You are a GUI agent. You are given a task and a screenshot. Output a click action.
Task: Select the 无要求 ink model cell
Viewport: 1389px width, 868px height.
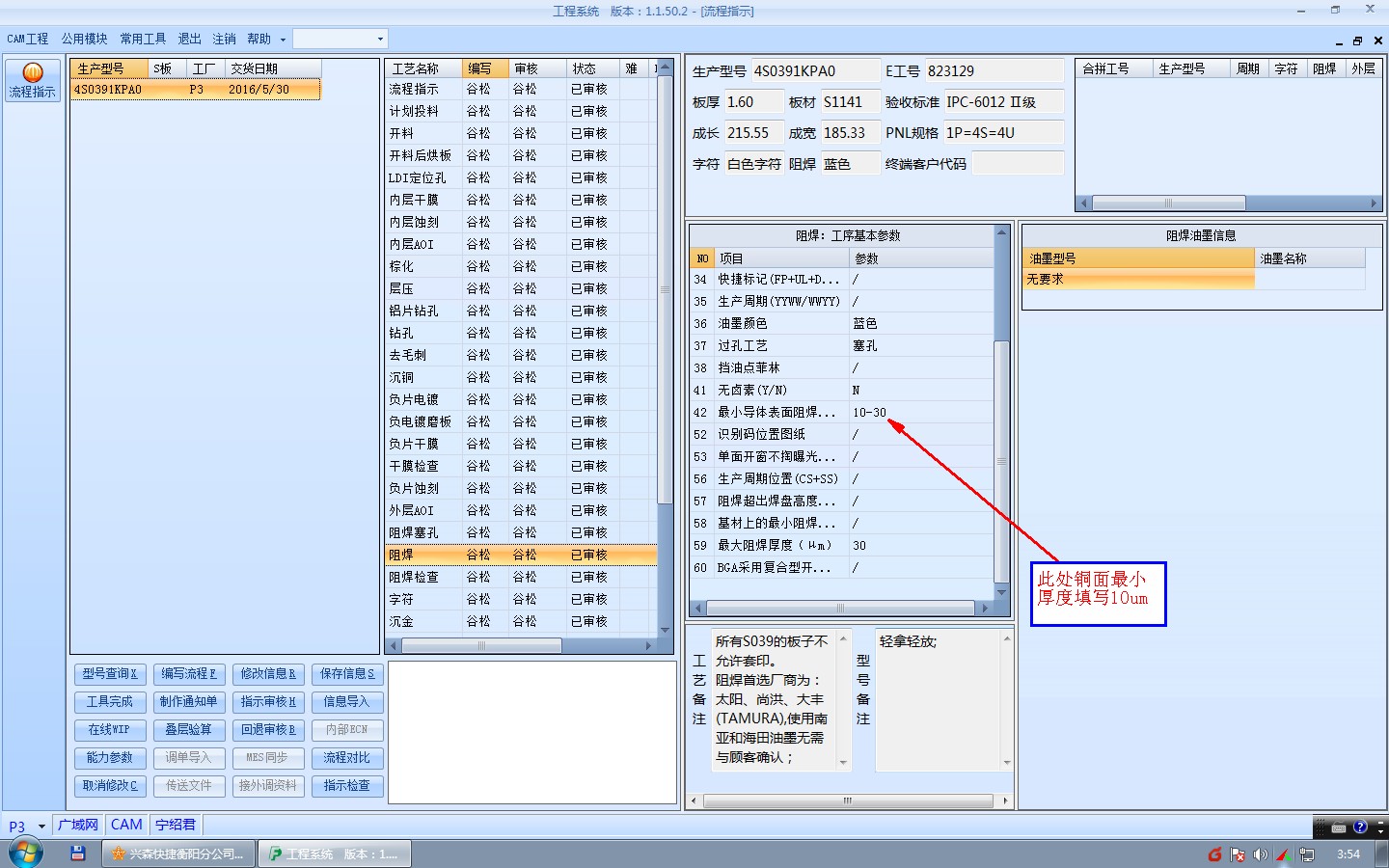1139,279
